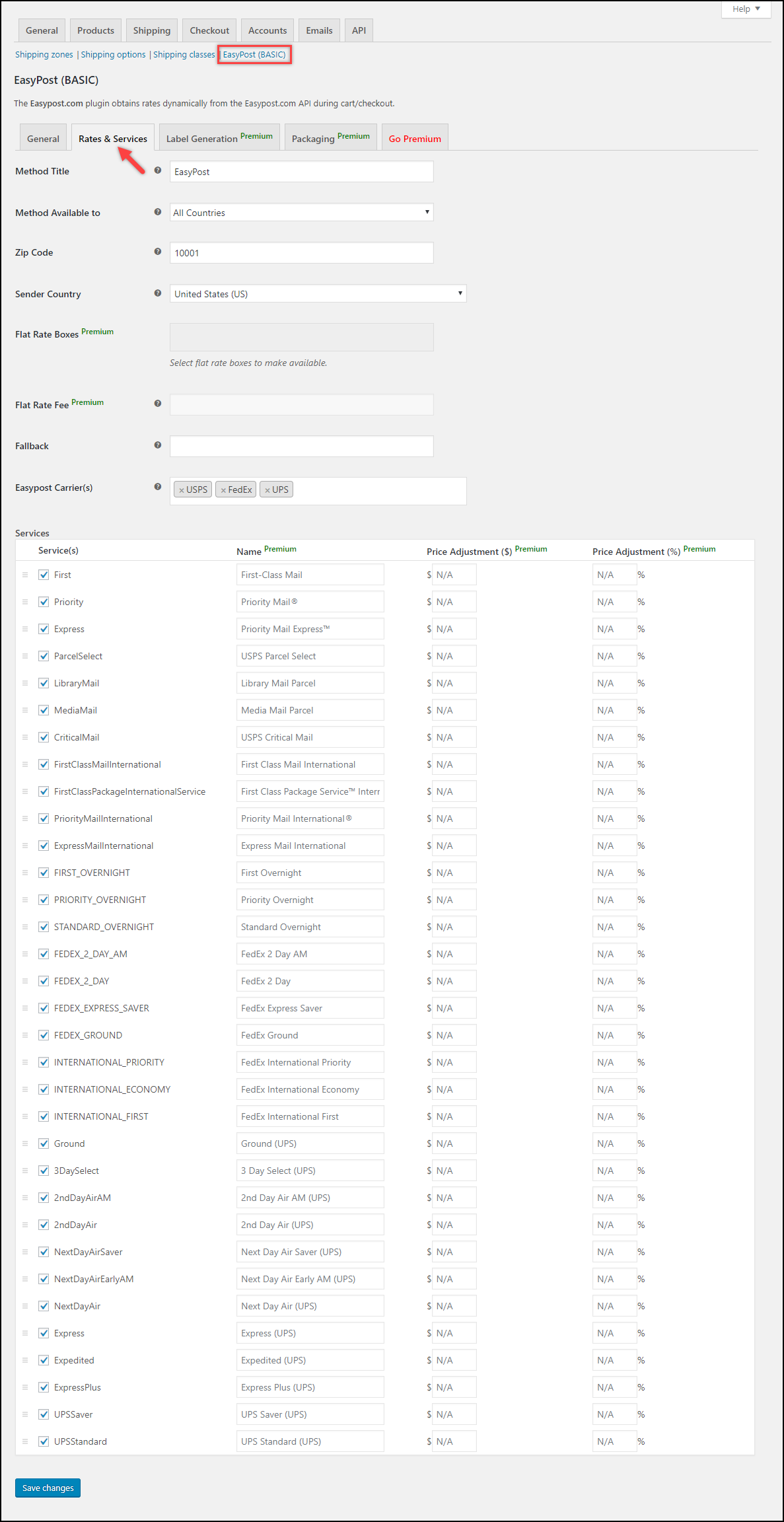Click help icon next to Flat Rate Fee
The image size is (784, 1522).
157,404
